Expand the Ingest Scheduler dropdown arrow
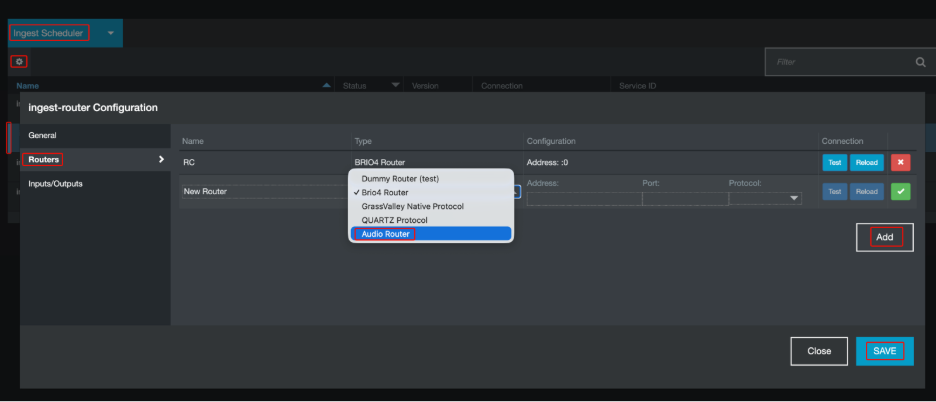This screenshot has width=936, height=402. point(110,33)
